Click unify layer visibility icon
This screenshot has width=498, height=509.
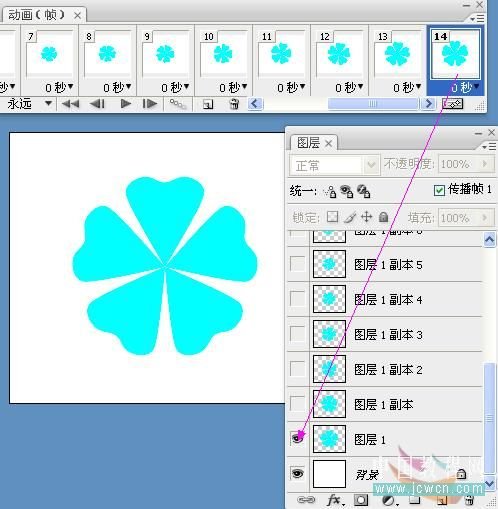point(347,191)
